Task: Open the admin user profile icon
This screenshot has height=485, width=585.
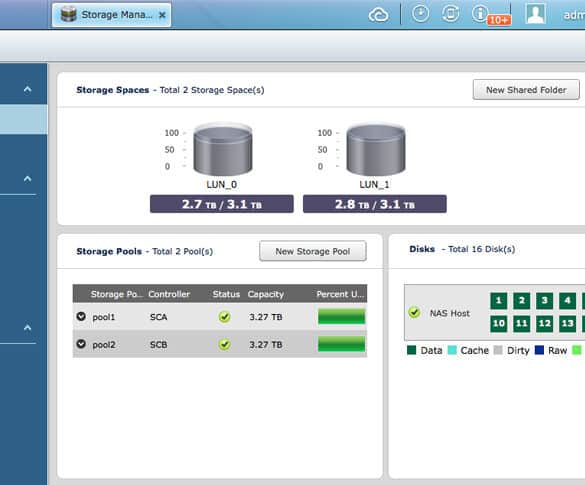Action: 535,13
